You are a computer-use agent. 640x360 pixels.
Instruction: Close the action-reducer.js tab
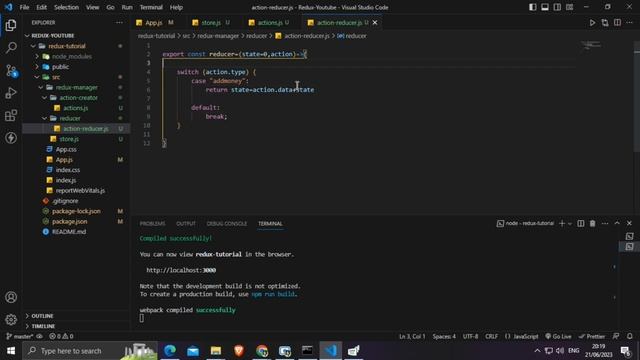pos(375,22)
